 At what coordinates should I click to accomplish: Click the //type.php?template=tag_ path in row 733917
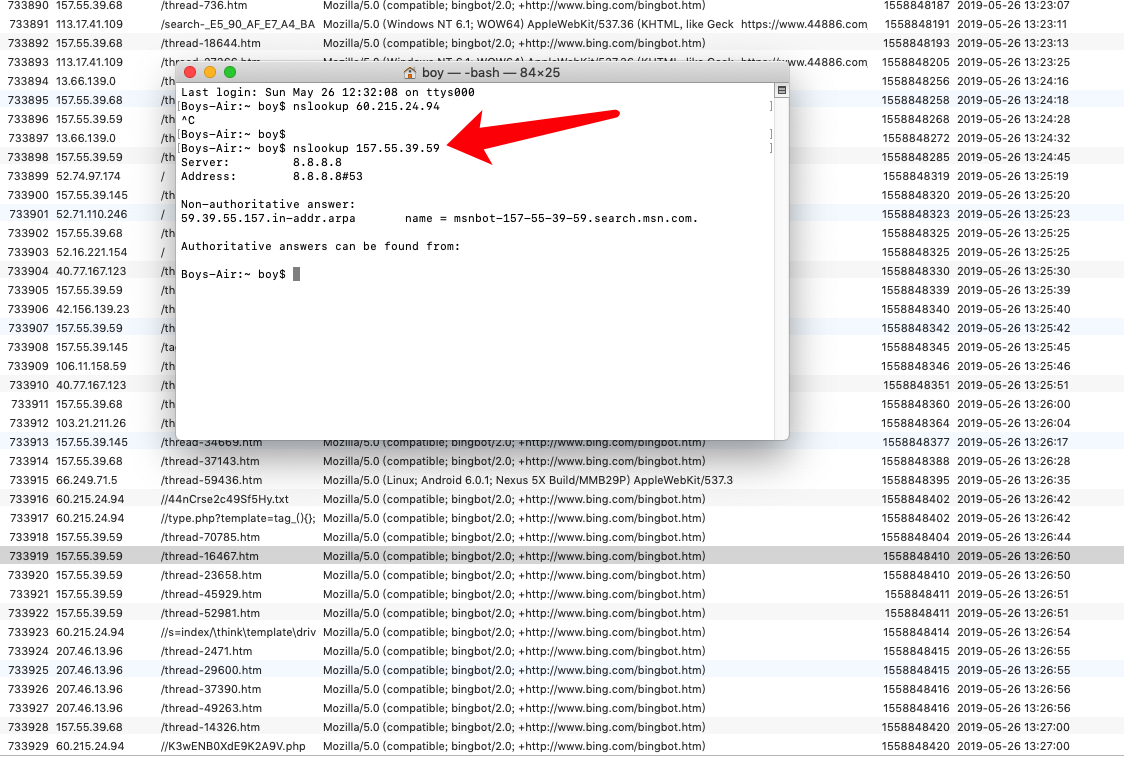[x=238, y=518]
